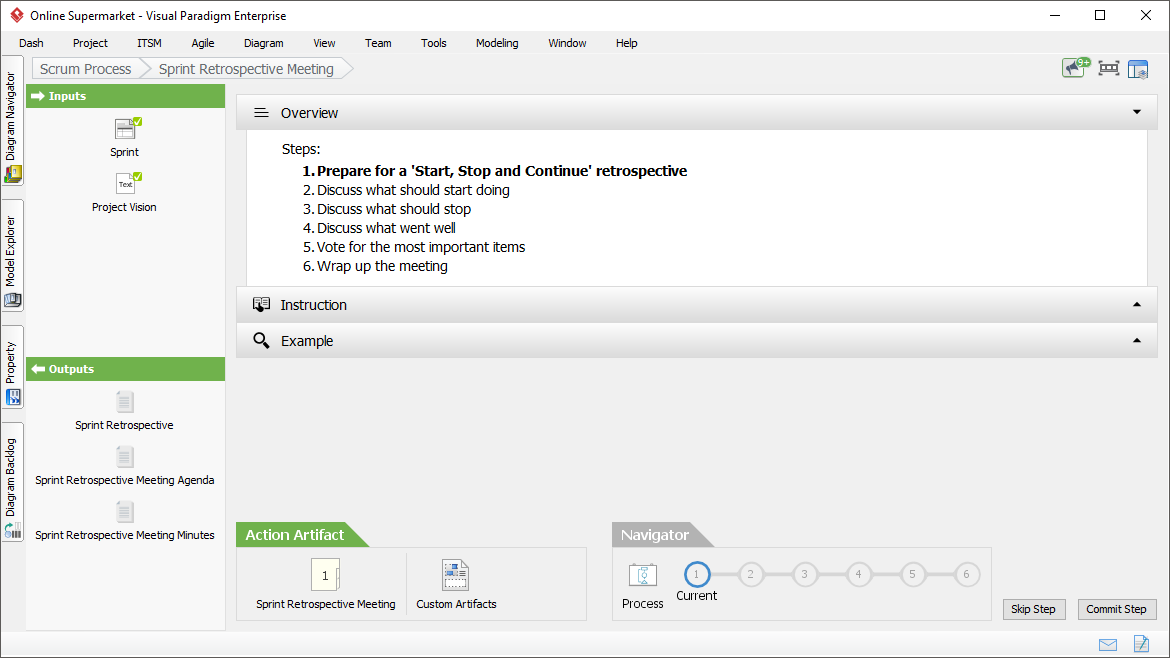Go to Scrum Process breadcrumb
This screenshot has height=658, width=1170.
86,69
